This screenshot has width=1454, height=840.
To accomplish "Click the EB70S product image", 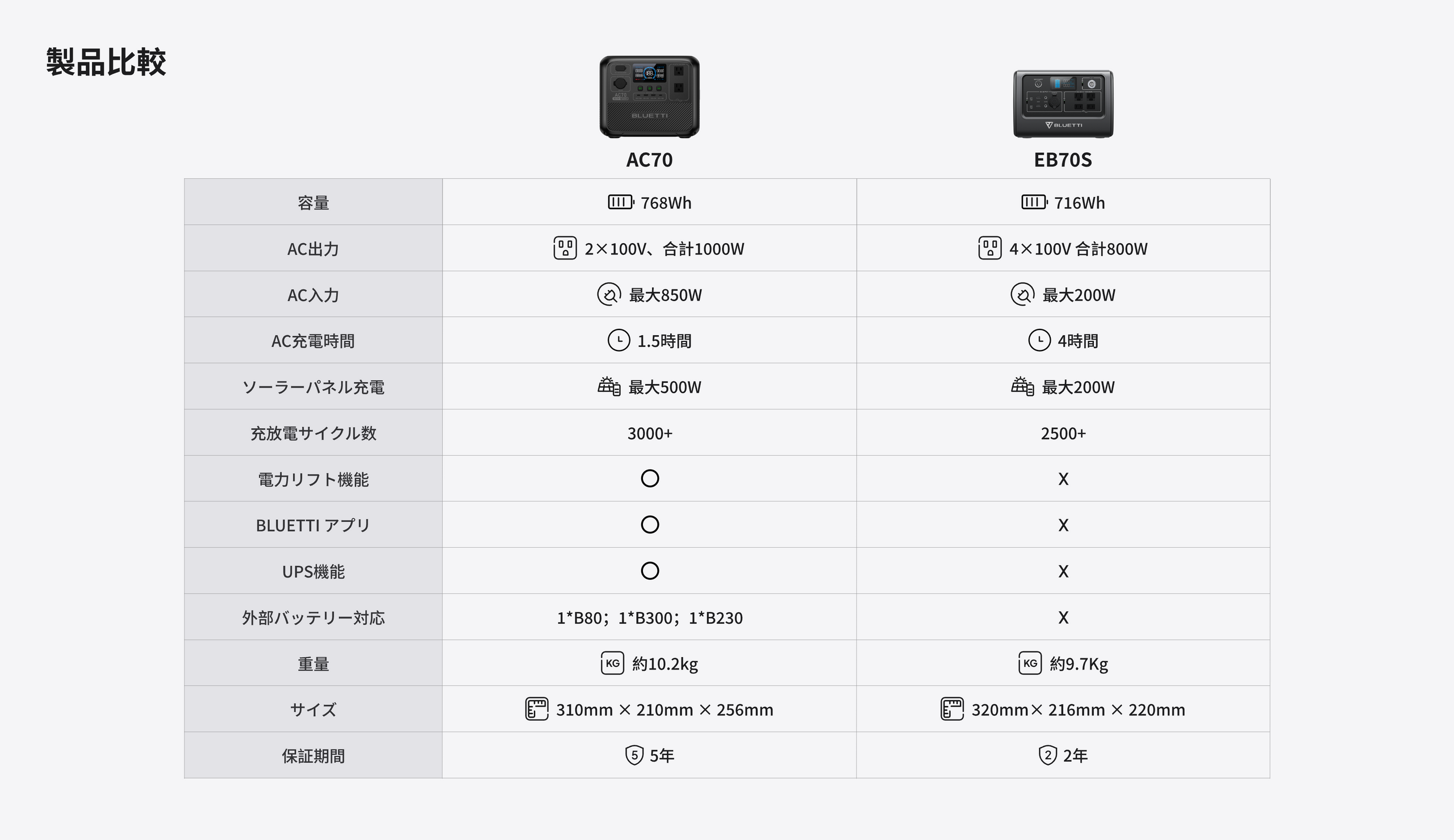I will coord(1063,104).
